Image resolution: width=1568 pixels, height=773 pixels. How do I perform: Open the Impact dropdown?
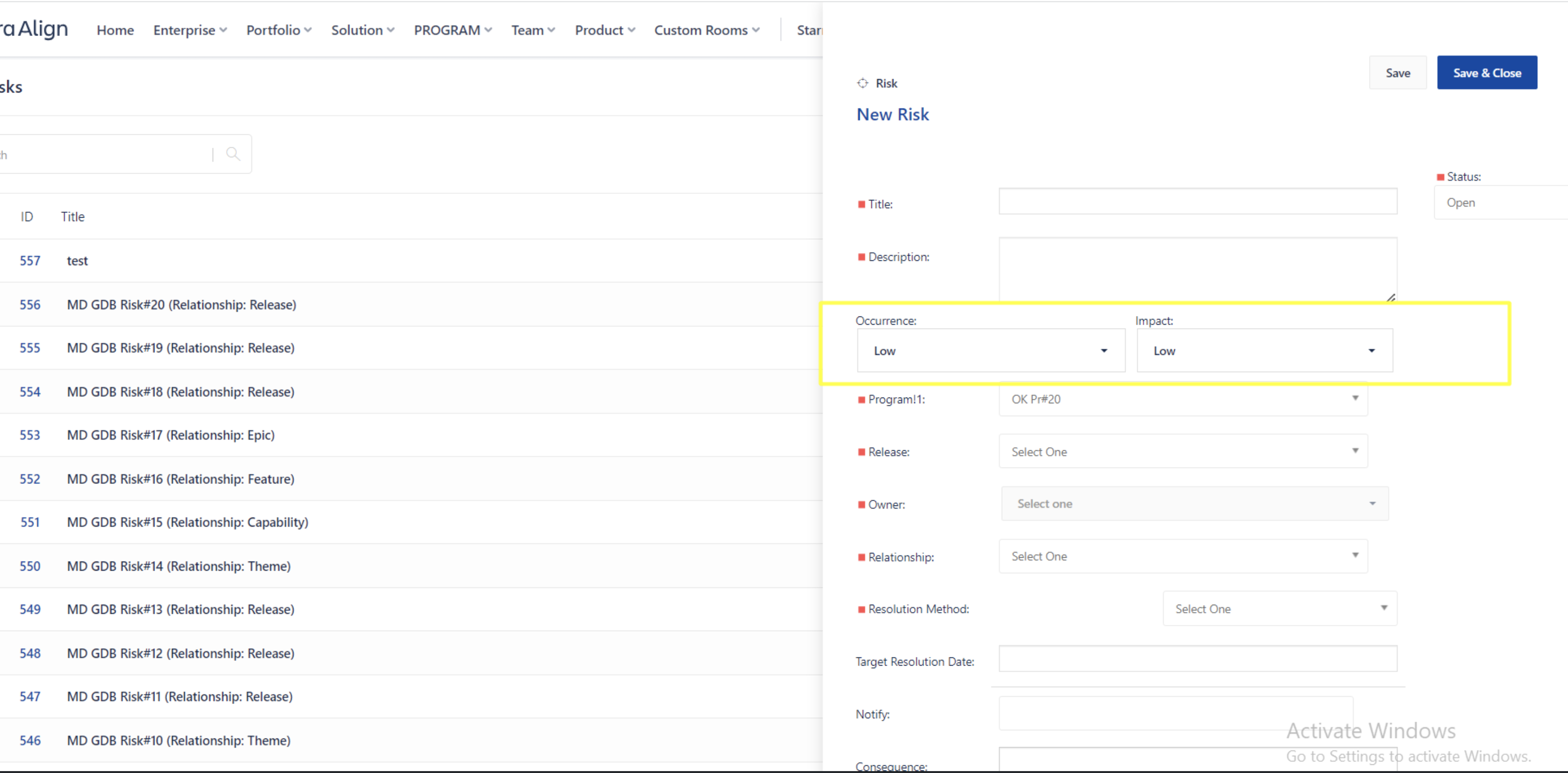[x=1264, y=351]
